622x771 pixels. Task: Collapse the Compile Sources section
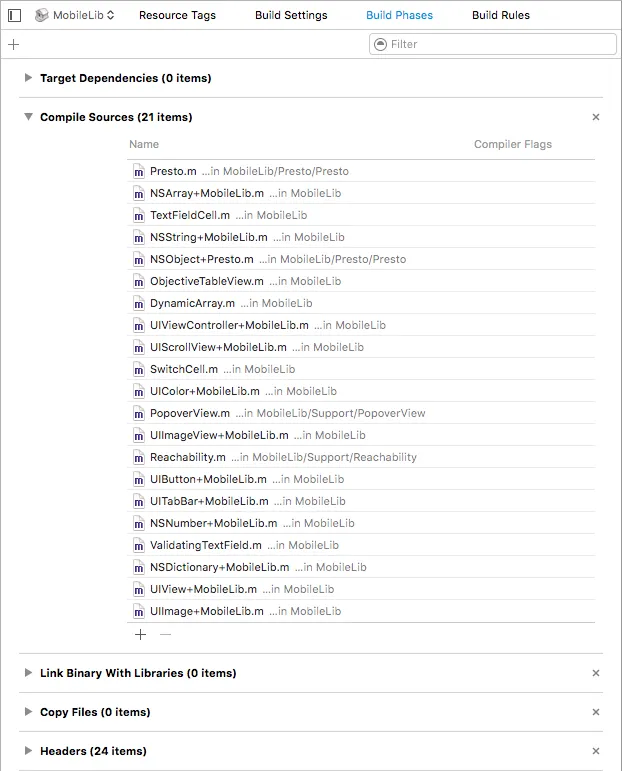(28, 117)
